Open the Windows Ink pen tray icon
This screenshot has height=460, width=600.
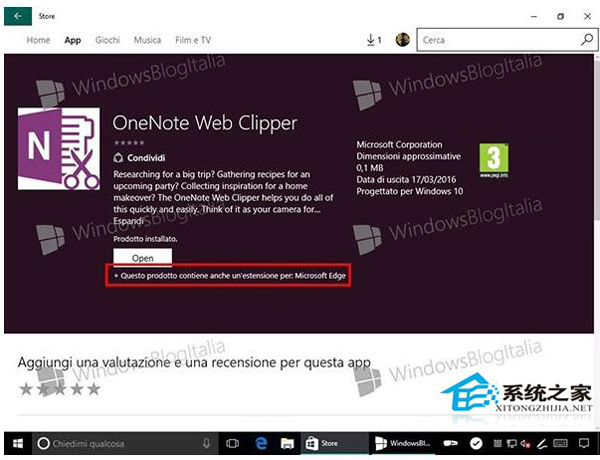point(541,444)
